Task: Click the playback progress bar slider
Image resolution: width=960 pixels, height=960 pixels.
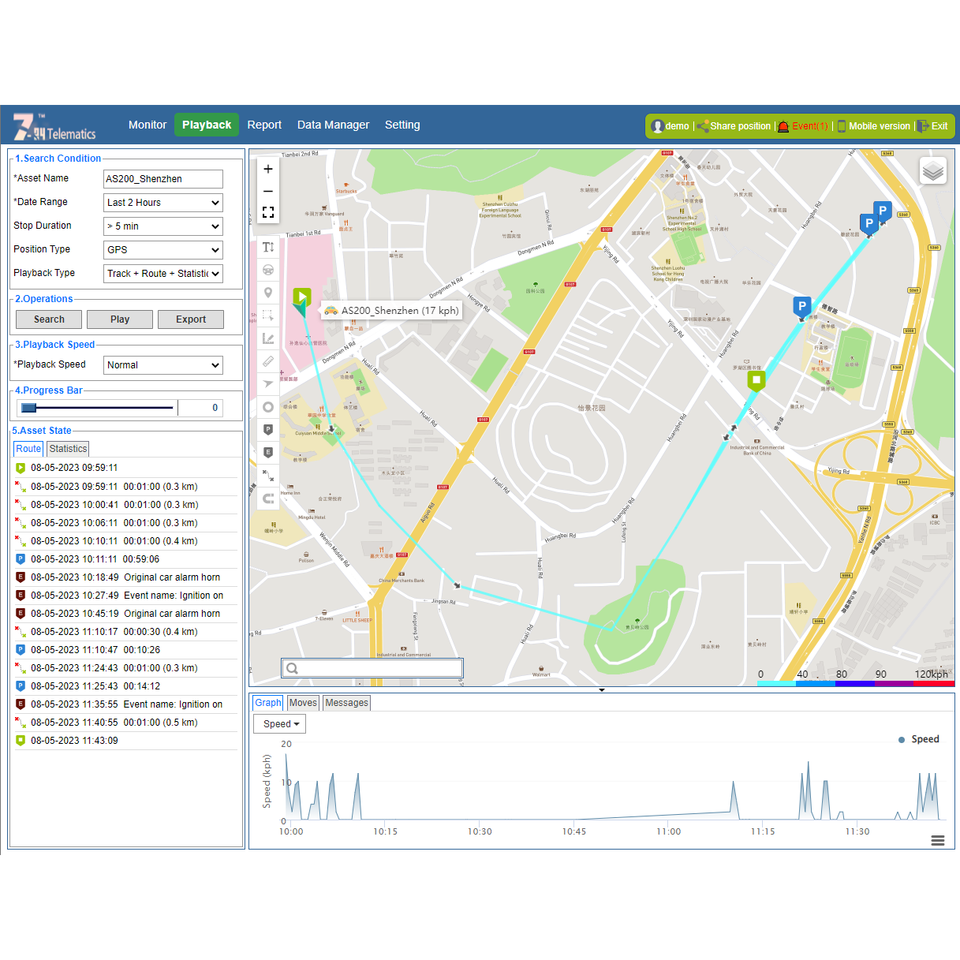Action: point(28,408)
